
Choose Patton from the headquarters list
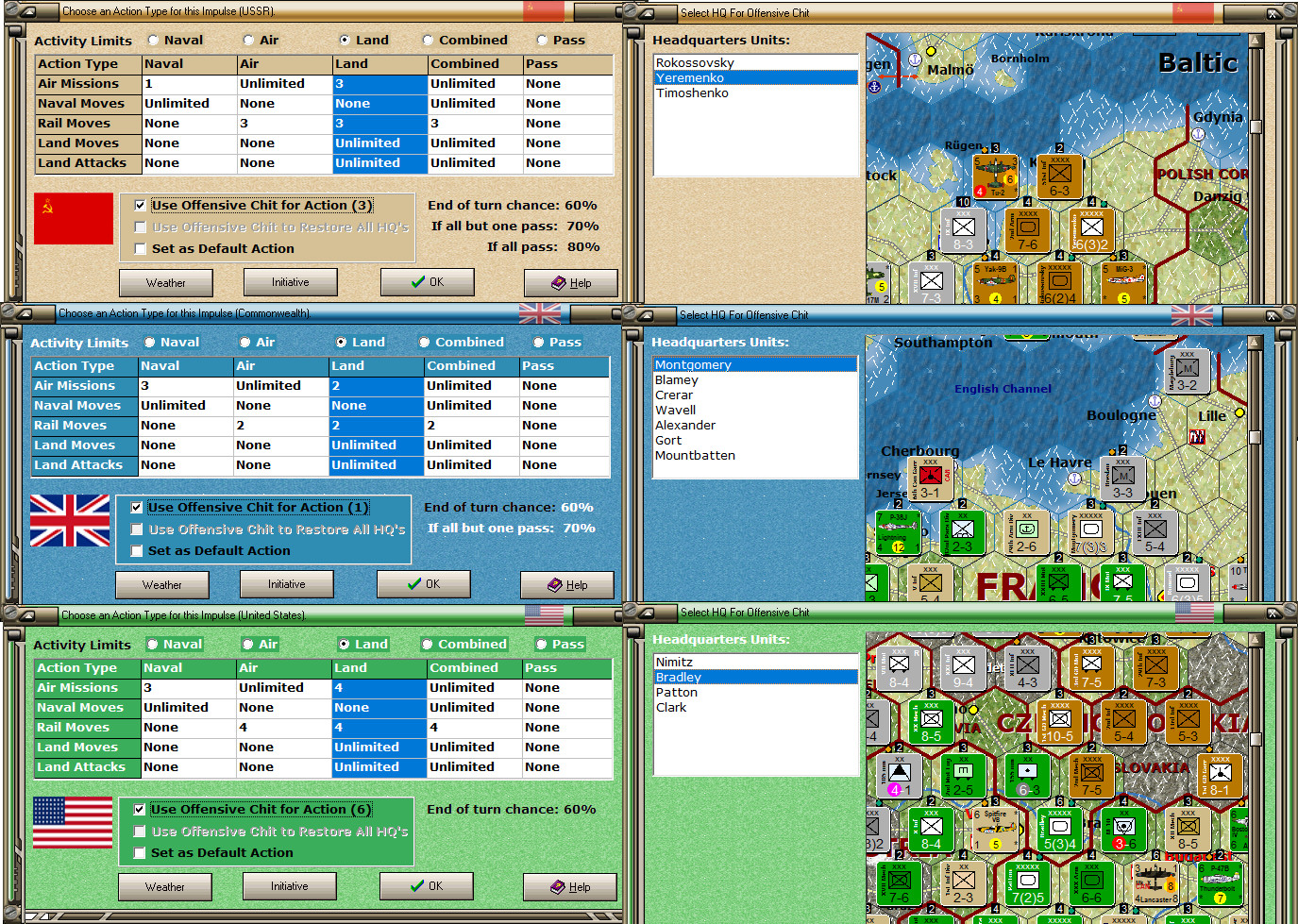coord(755,693)
